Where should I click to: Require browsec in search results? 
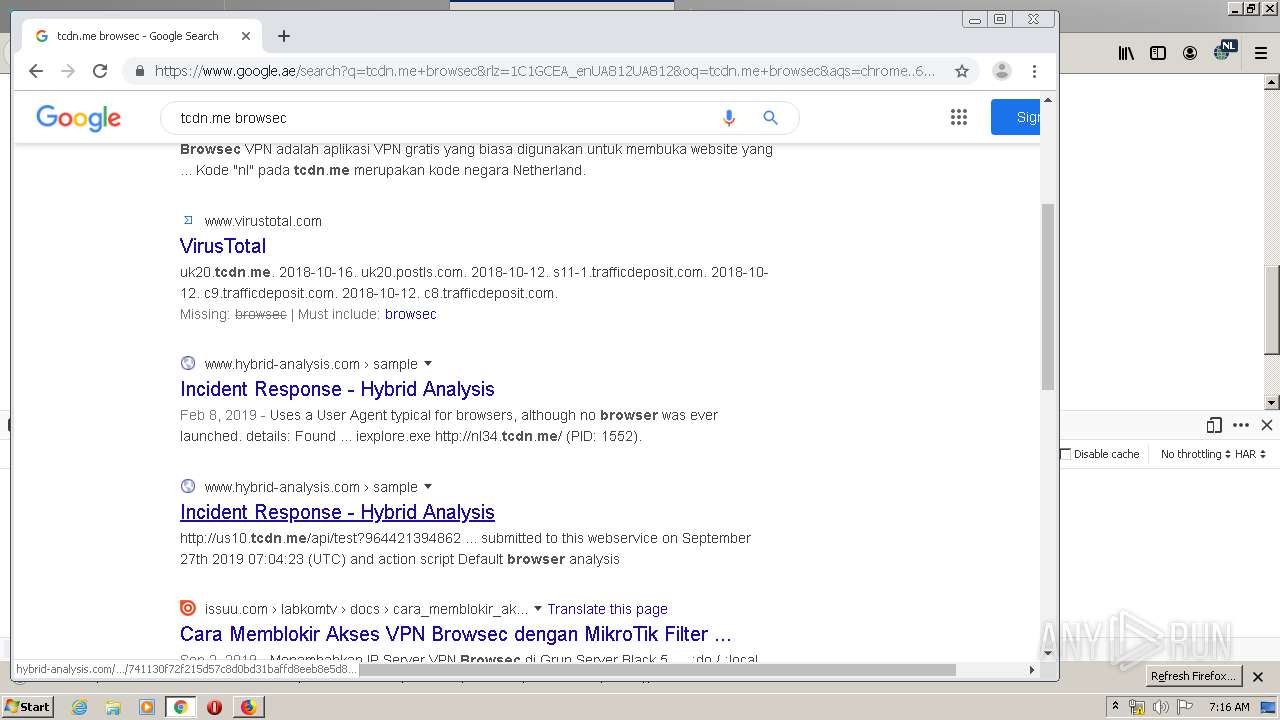click(x=410, y=314)
